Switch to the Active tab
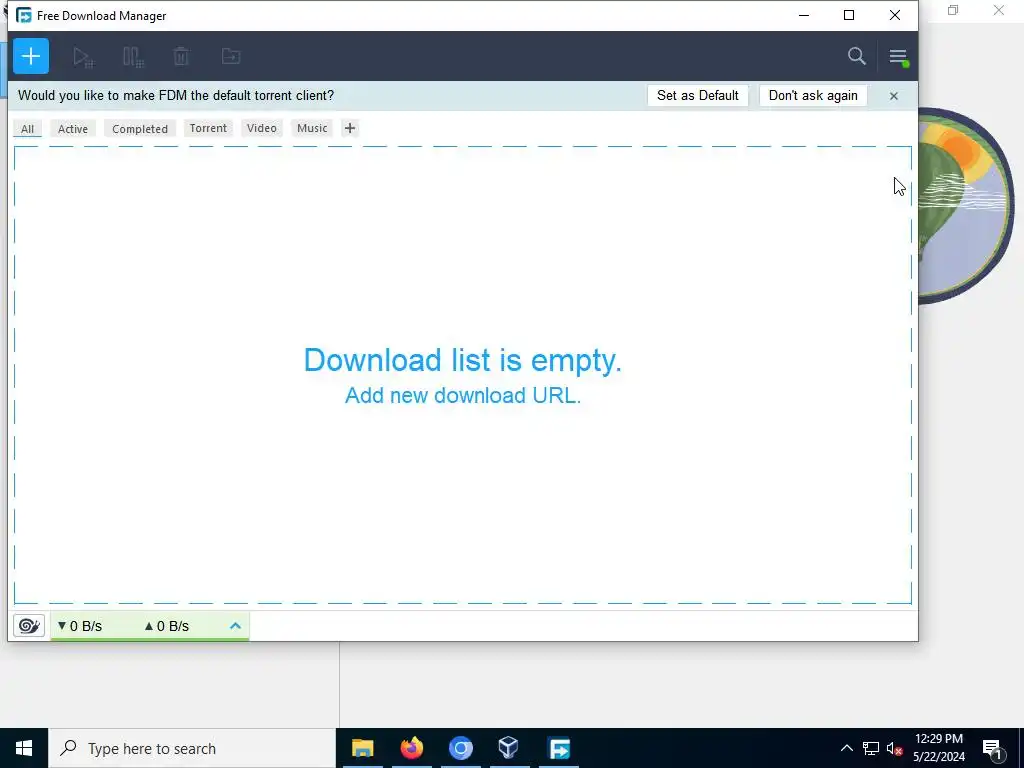The height and width of the screenshot is (768, 1024). (73, 129)
